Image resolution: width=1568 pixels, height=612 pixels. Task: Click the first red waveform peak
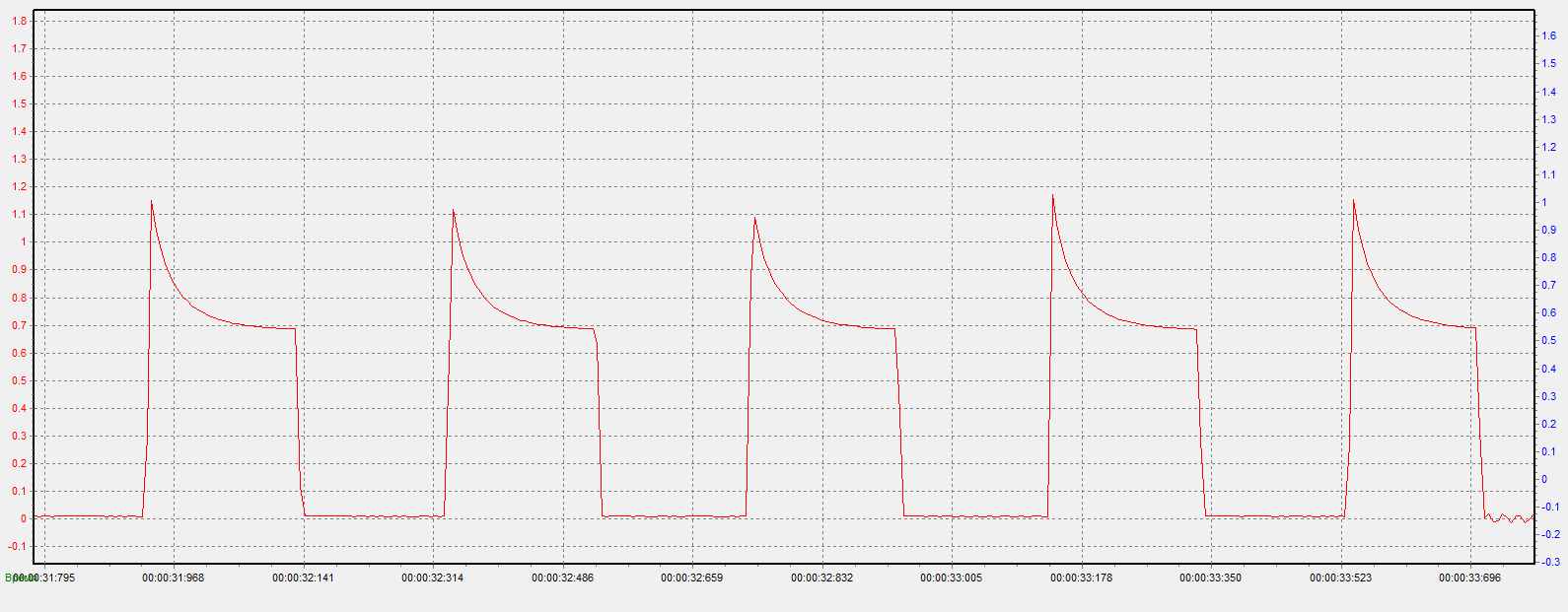click(151, 202)
